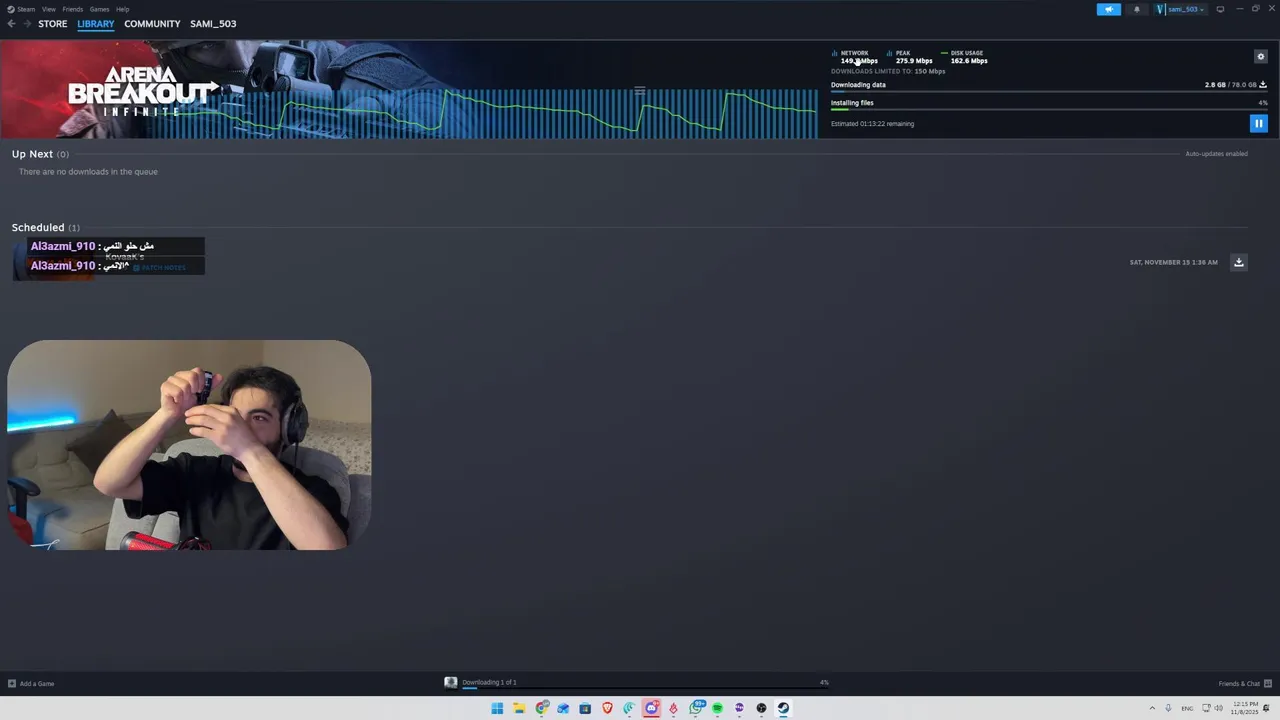Click Downloads limited to 150 Mbps text
1280x720 pixels.
pos(888,72)
